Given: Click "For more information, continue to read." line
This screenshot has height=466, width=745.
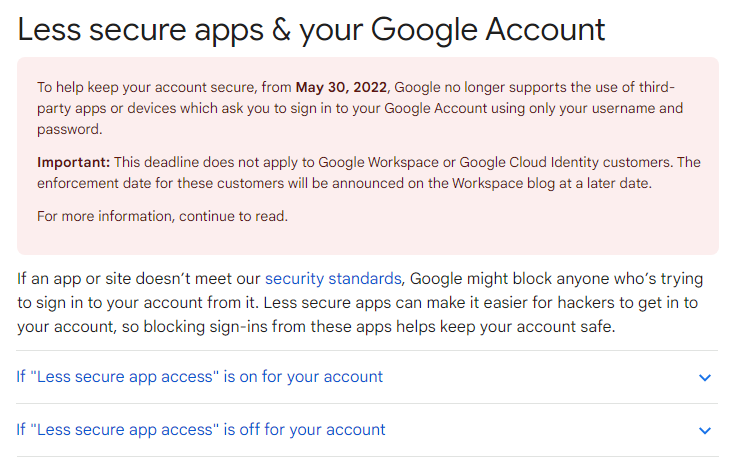Looking at the screenshot, I should tap(162, 217).
